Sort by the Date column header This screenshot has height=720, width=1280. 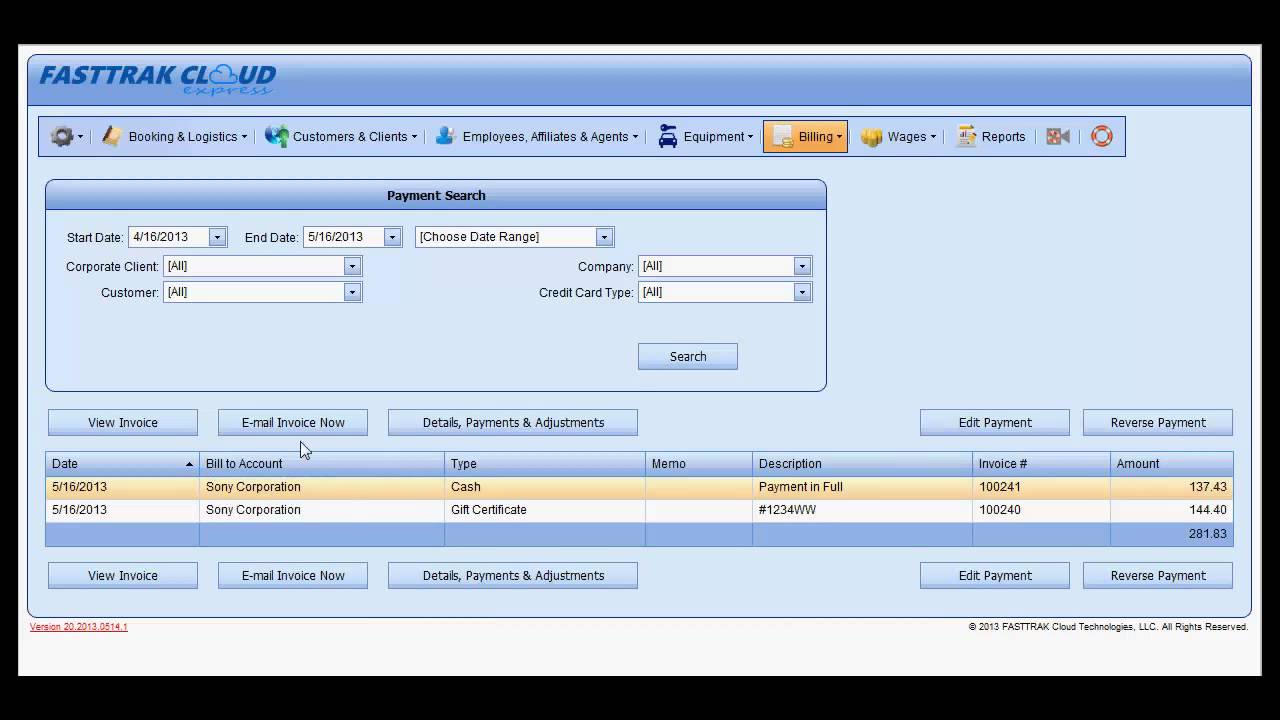pyautogui.click(x=122, y=464)
